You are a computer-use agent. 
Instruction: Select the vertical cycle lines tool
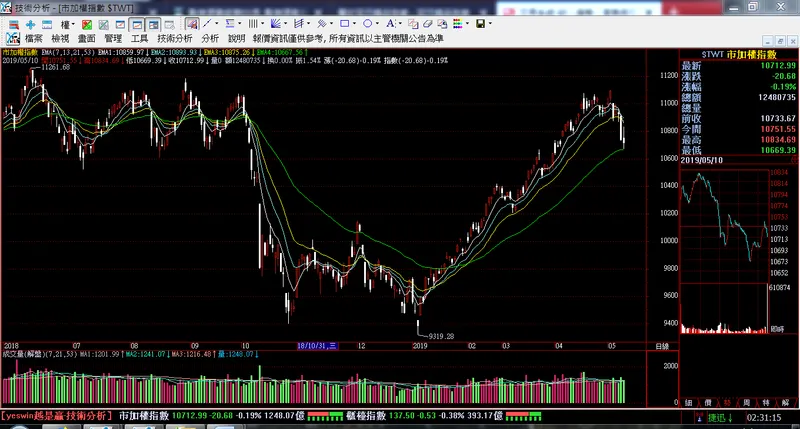pos(253,23)
